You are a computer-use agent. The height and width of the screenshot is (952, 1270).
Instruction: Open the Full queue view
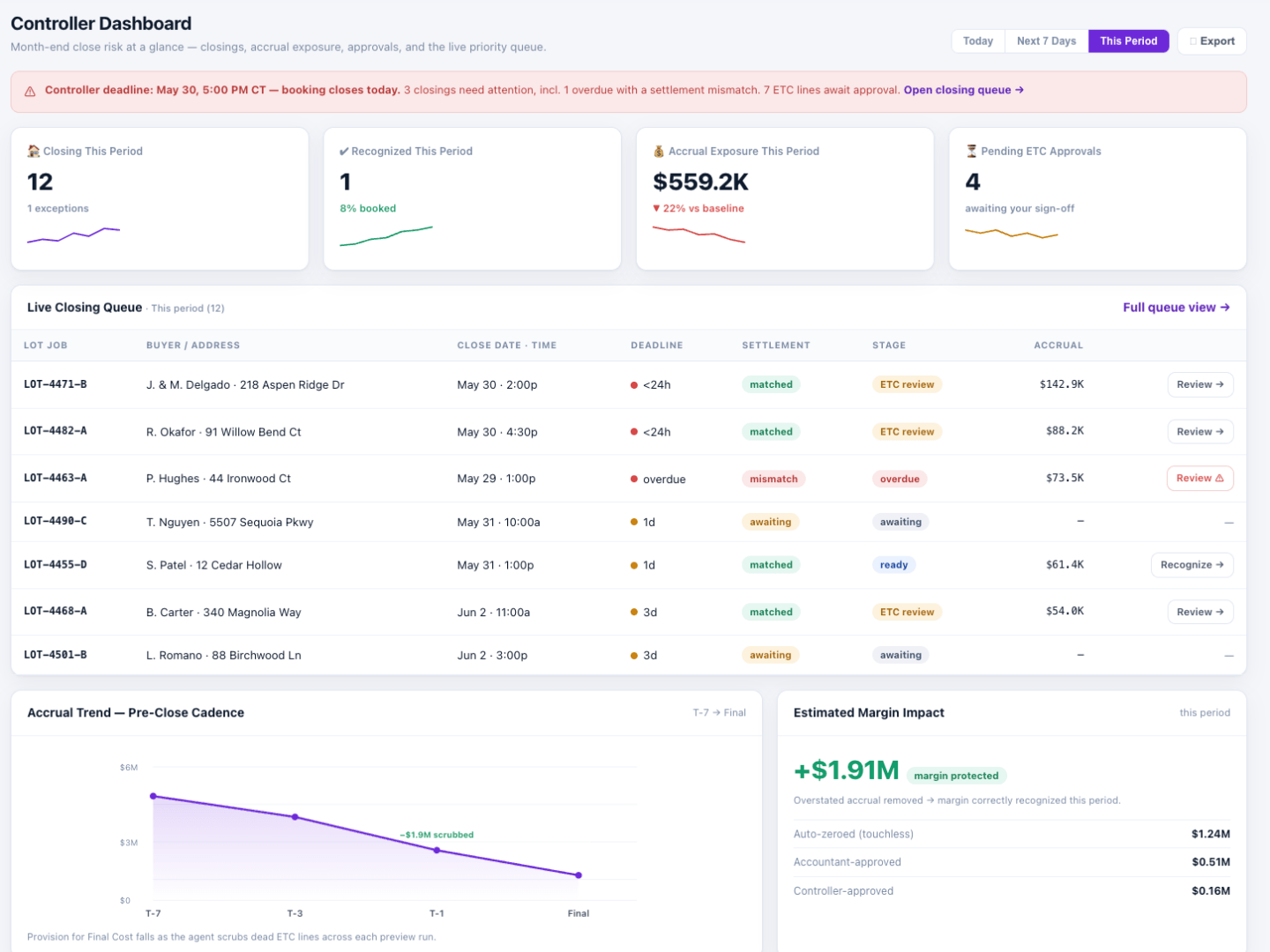pyautogui.click(x=1177, y=308)
